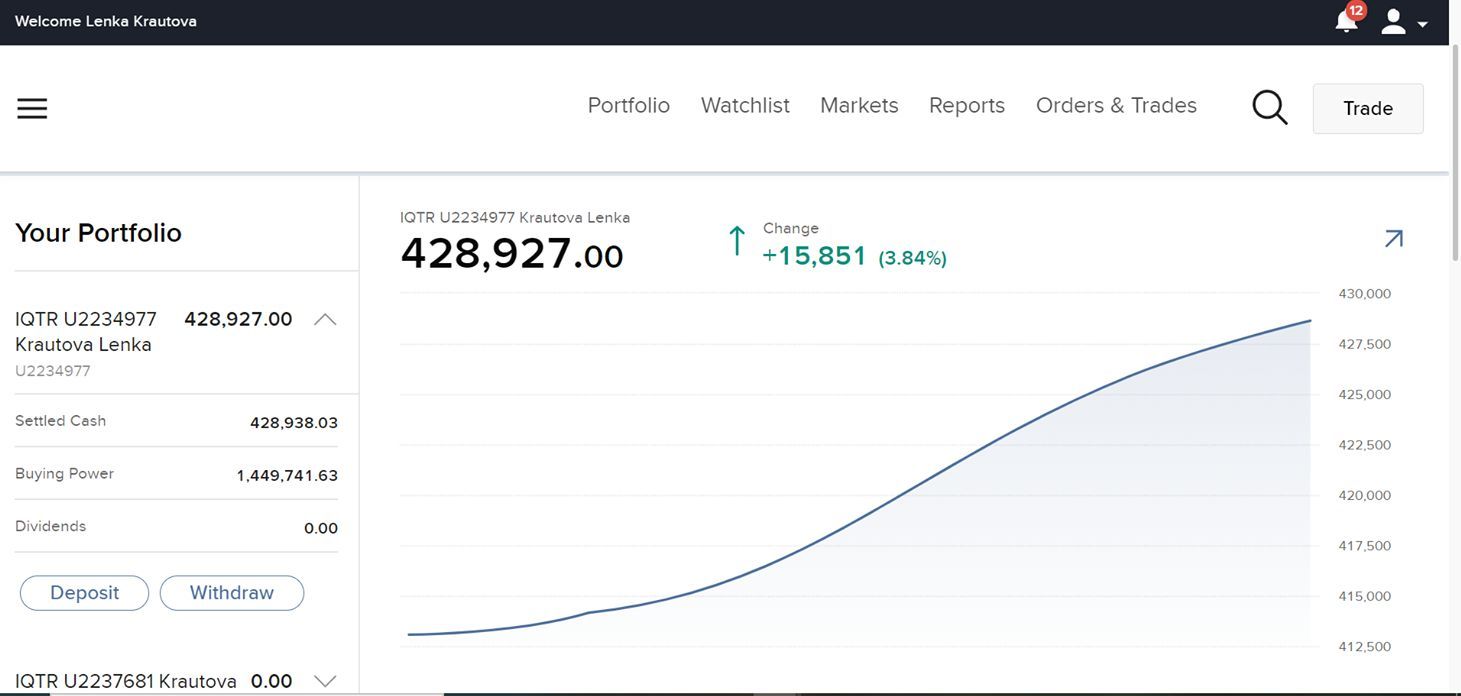
Task: Click the Trade button
Action: coord(1368,108)
